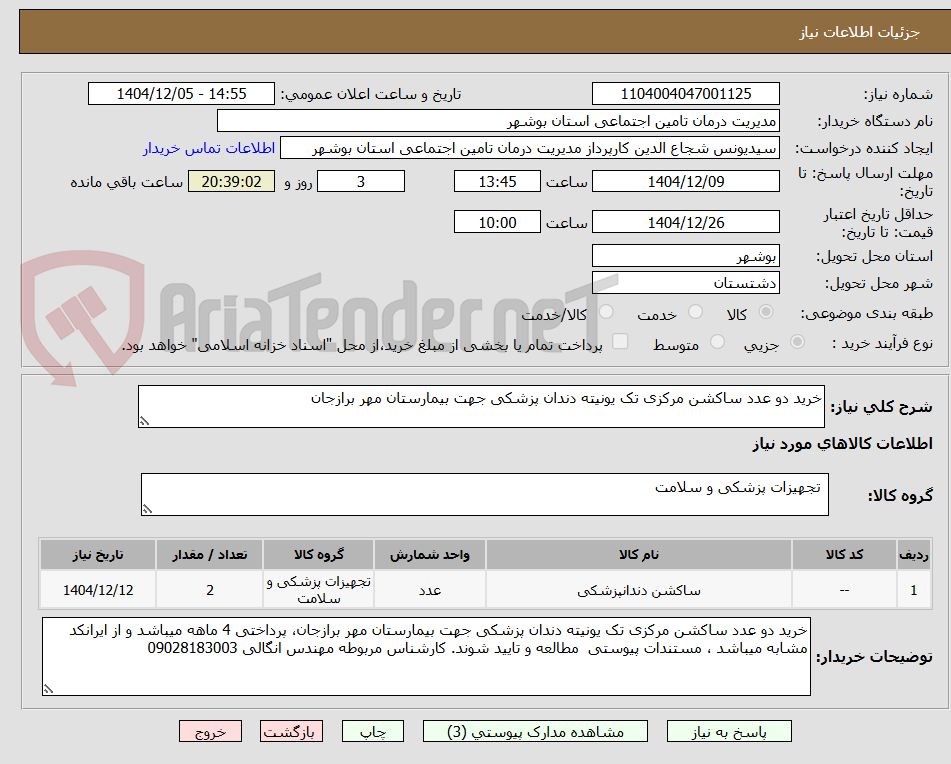Select the کالا/خدمت radio button
Viewport: 951px width, 764px height.
[606, 312]
